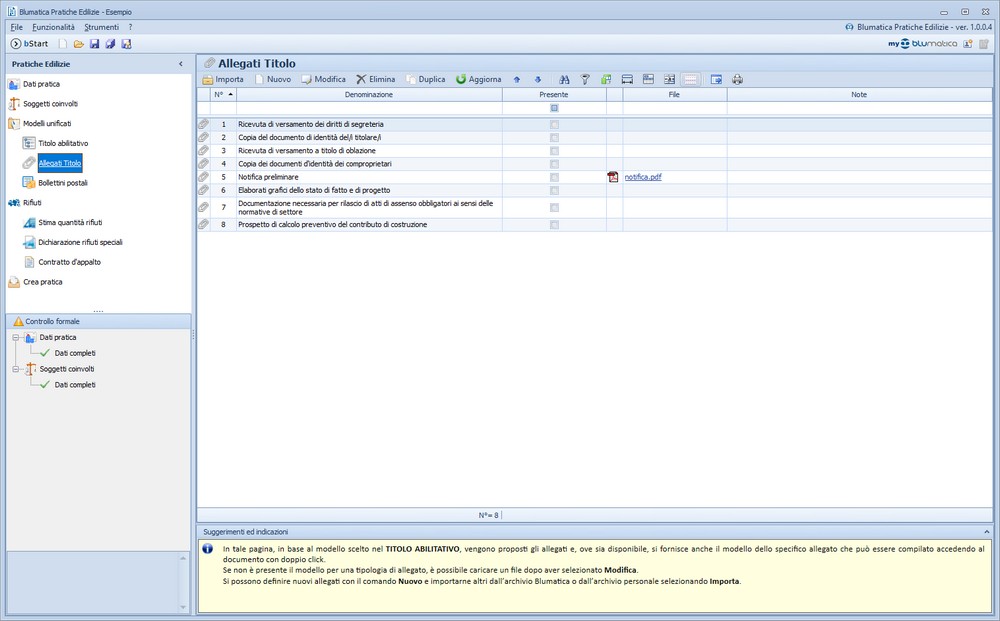This screenshot has height=621, width=1000.
Task: Sort by N° column header
Action: coord(223,94)
